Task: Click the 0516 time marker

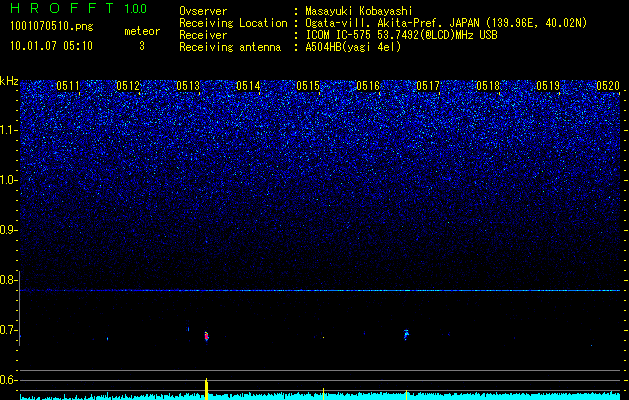Action: [x=368, y=86]
